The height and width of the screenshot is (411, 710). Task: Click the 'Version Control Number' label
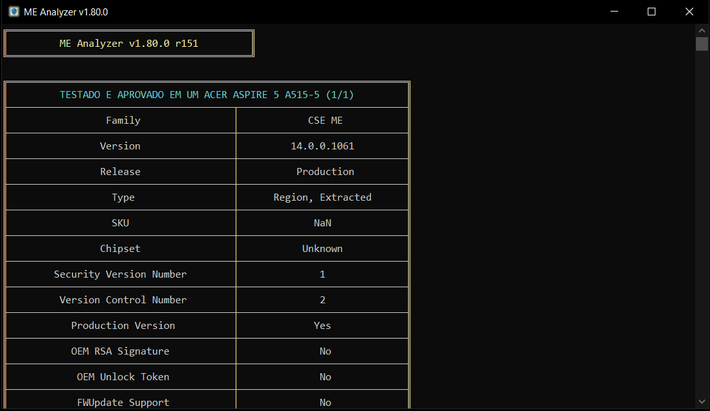pos(123,300)
